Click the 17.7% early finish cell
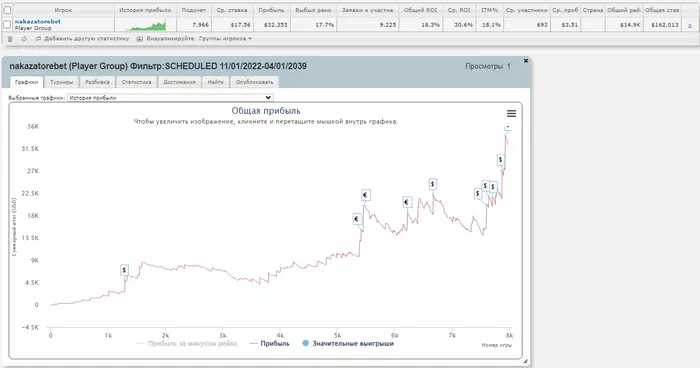Viewport: 700px width, 368px height. (x=325, y=25)
